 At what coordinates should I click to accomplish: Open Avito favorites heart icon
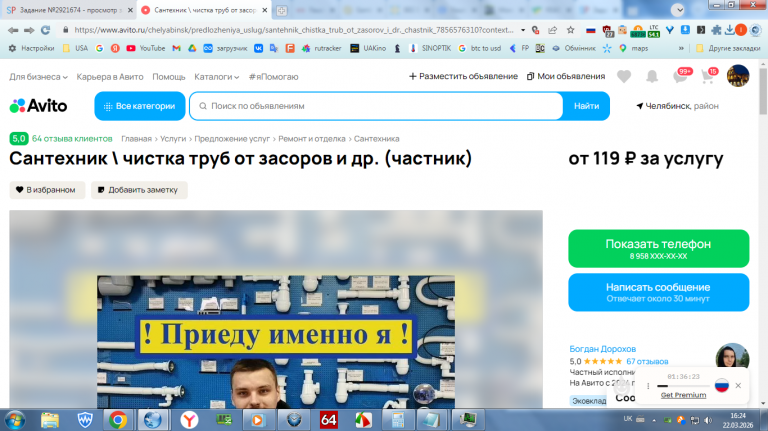(x=624, y=76)
